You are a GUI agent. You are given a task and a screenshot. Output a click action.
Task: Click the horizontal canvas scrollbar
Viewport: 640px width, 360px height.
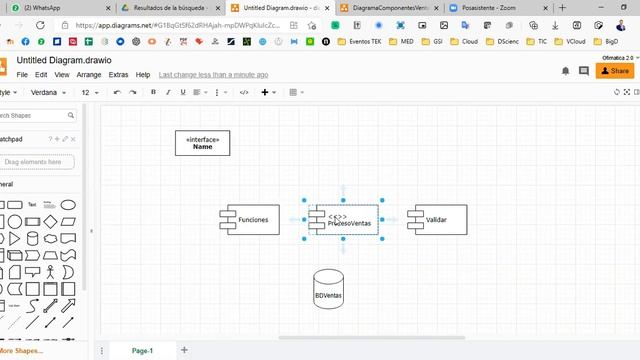tap(371, 338)
